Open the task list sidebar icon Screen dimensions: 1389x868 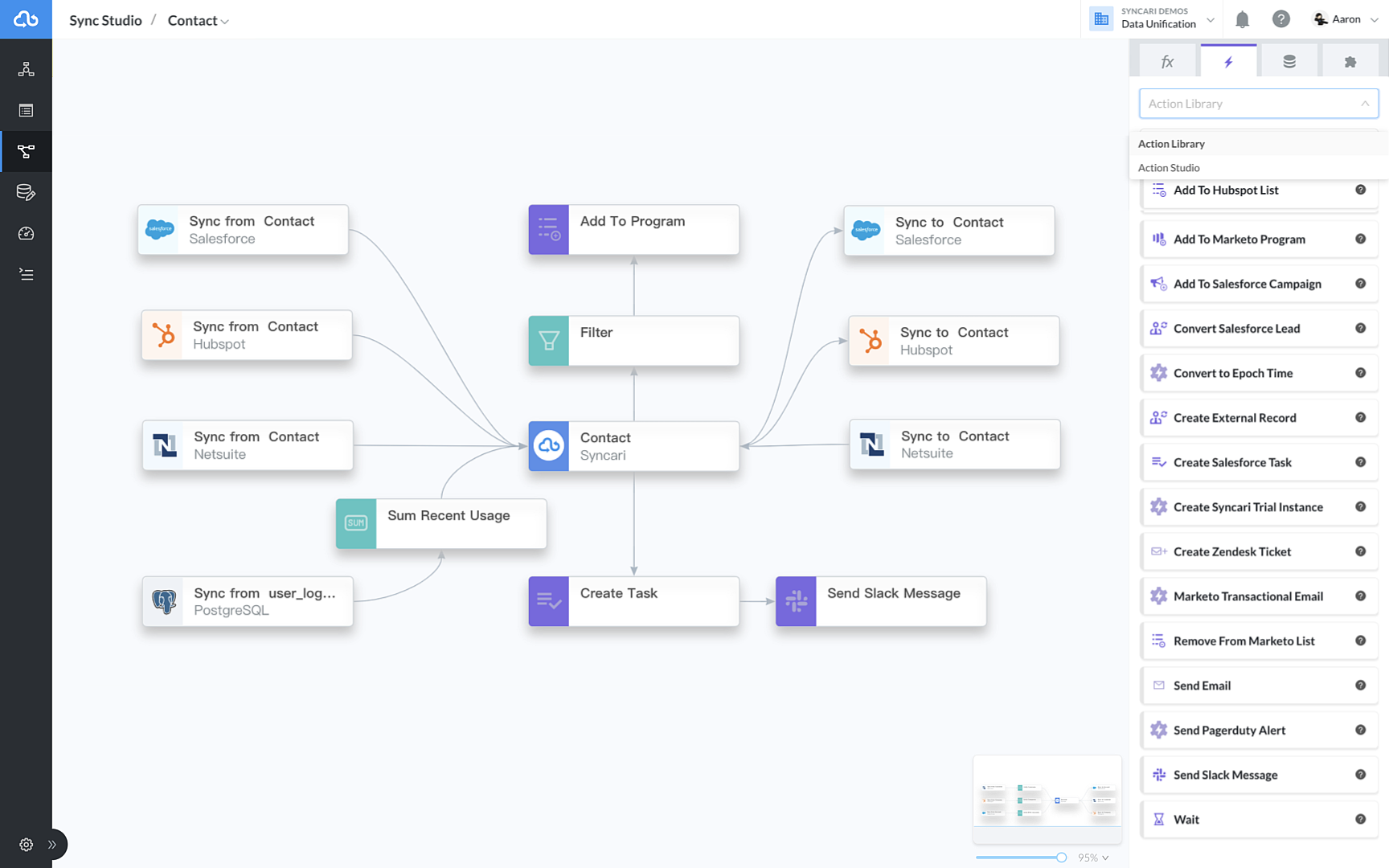[26, 274]
